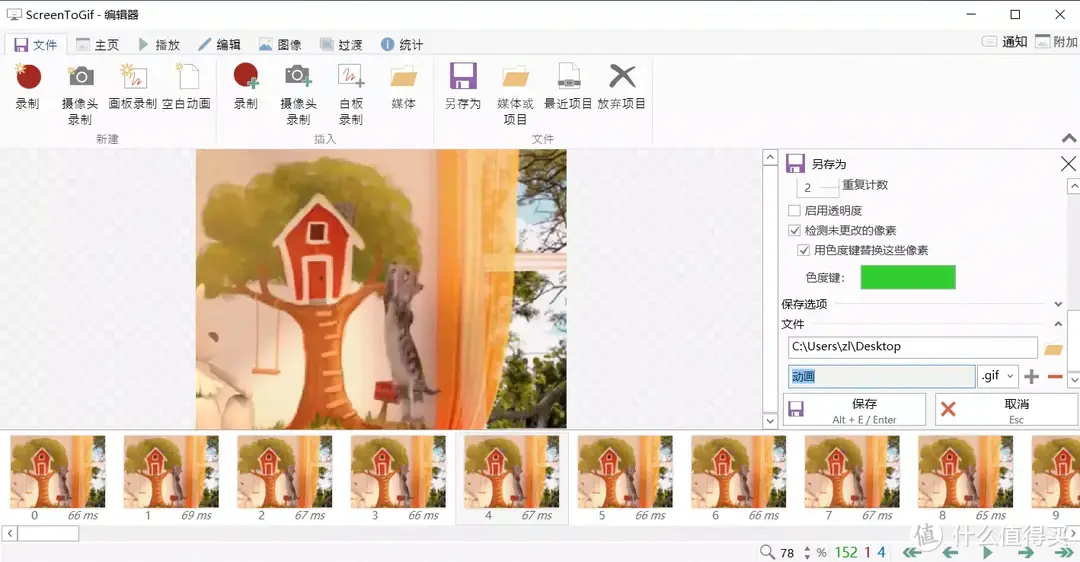Open 媒体或项目 load option
Image resolution: width=1080 pixels, height=562 pixels.
[x=515, y=94]
